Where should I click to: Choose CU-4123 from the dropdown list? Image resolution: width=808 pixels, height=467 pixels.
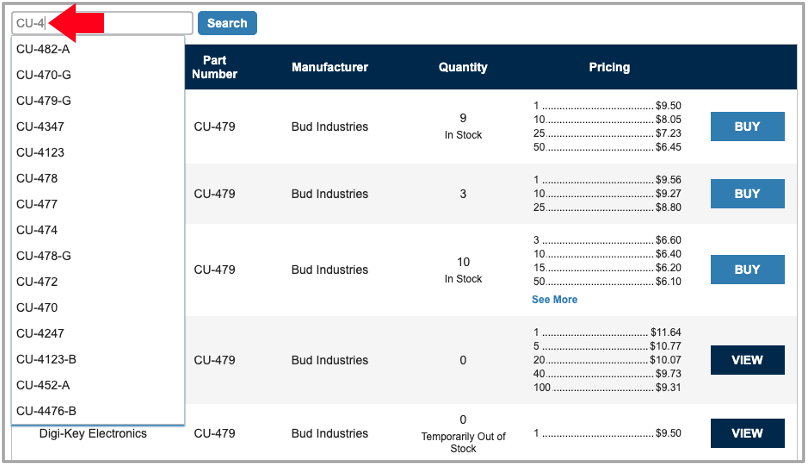(40, 153)
